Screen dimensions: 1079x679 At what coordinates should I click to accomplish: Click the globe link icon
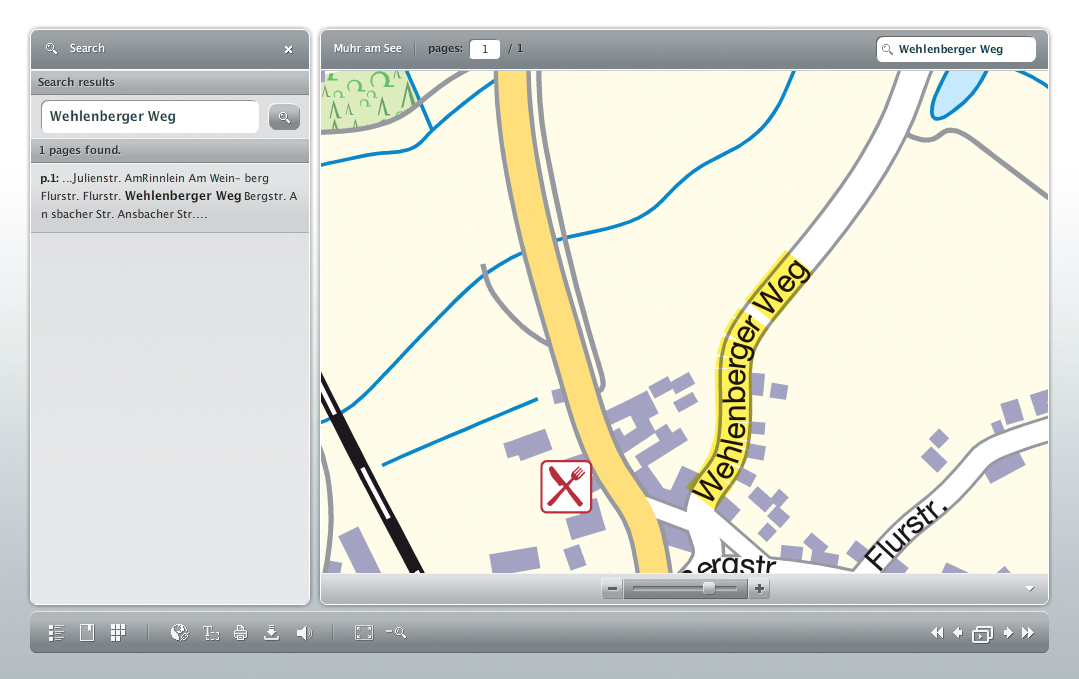(x=179, y=632)
